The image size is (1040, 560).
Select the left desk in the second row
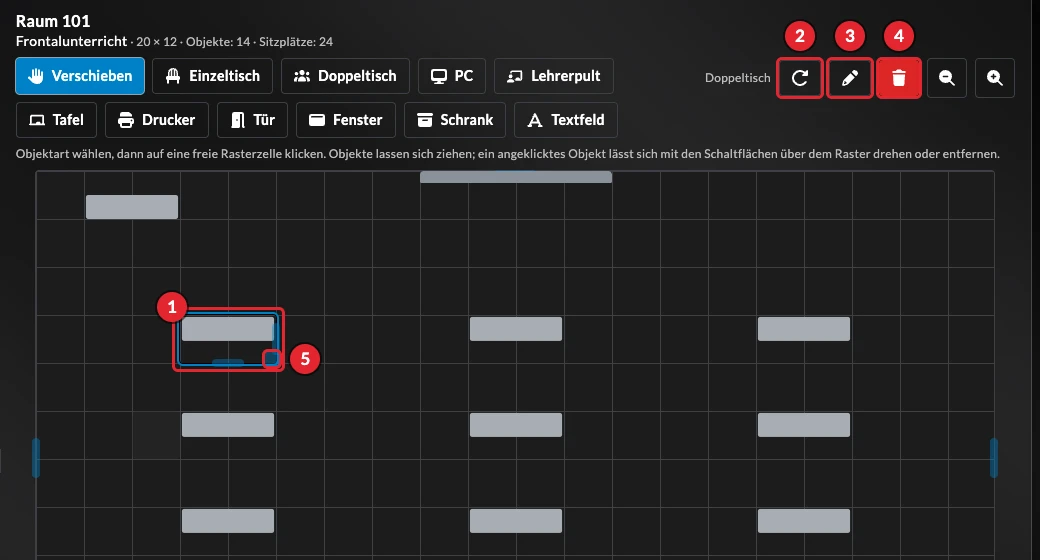[x=228, y=425]
